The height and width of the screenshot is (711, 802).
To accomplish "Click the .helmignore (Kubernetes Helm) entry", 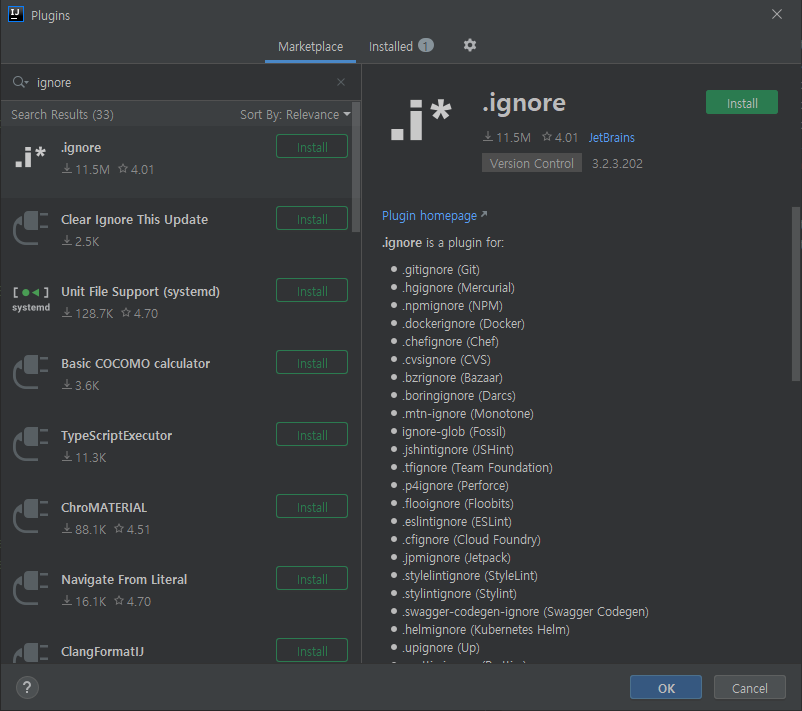I will [485, 630].
